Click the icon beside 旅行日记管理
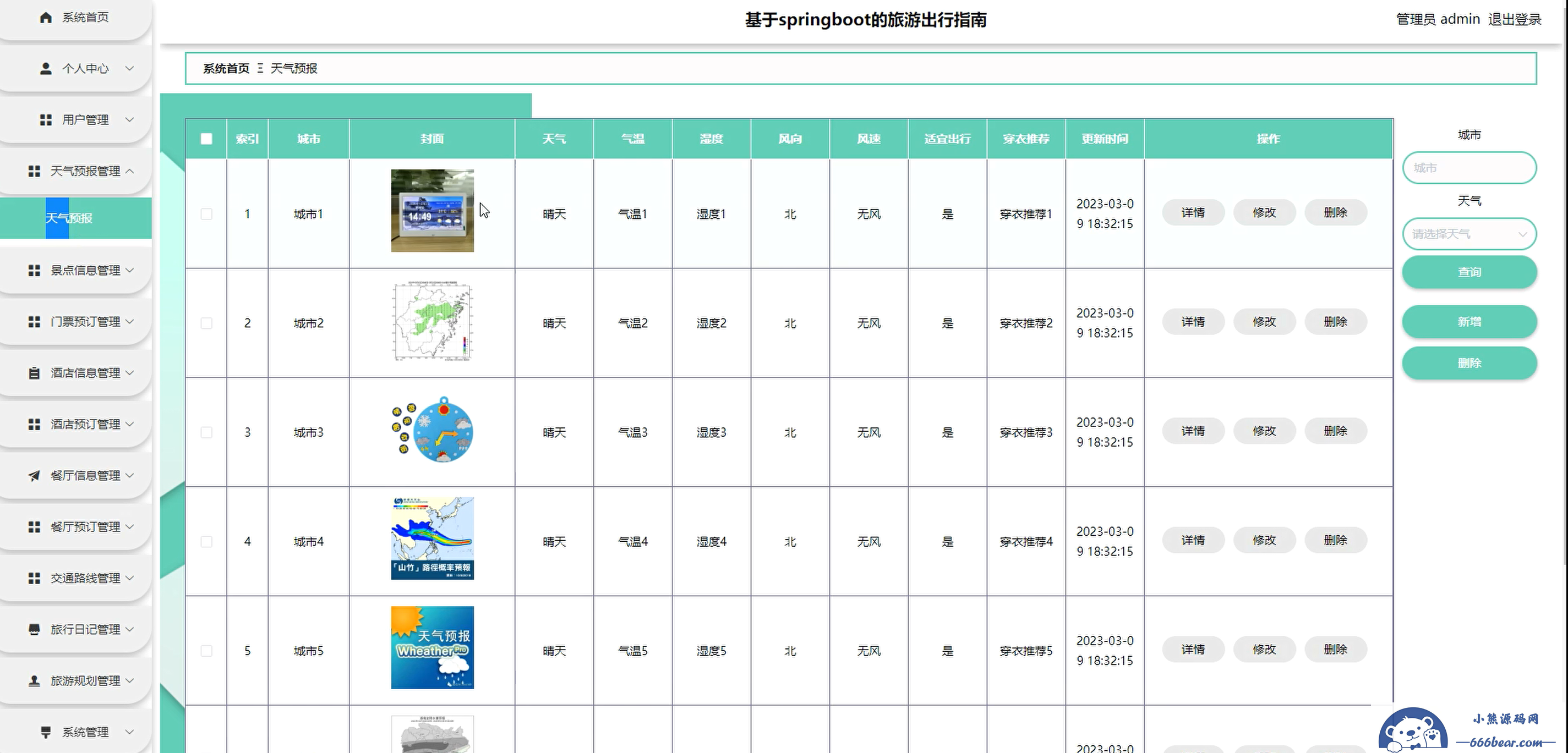This screenshot has height=753, width=1568. click(x=34, y=630)
